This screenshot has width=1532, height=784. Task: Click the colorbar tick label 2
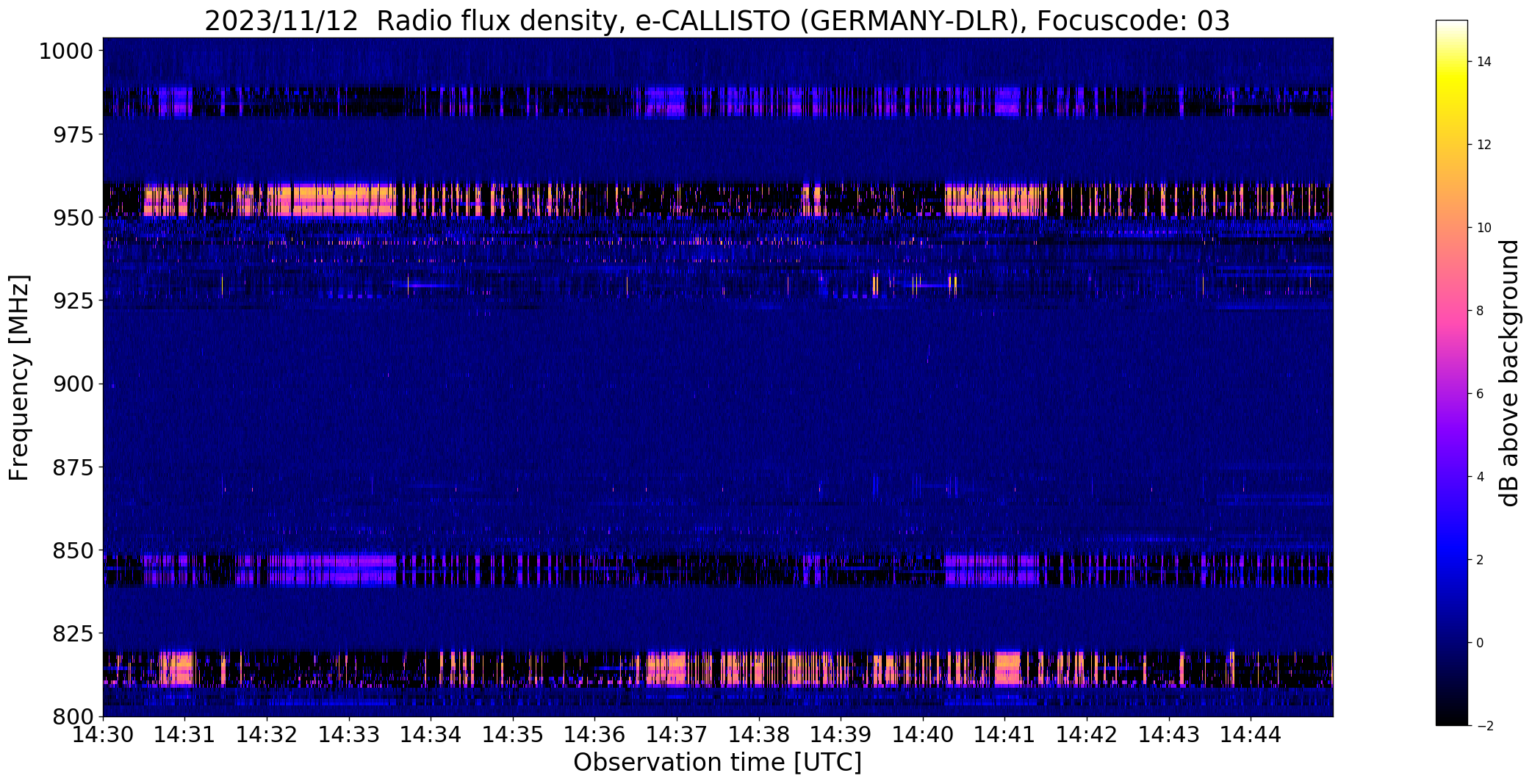(x=1481, y=560)
